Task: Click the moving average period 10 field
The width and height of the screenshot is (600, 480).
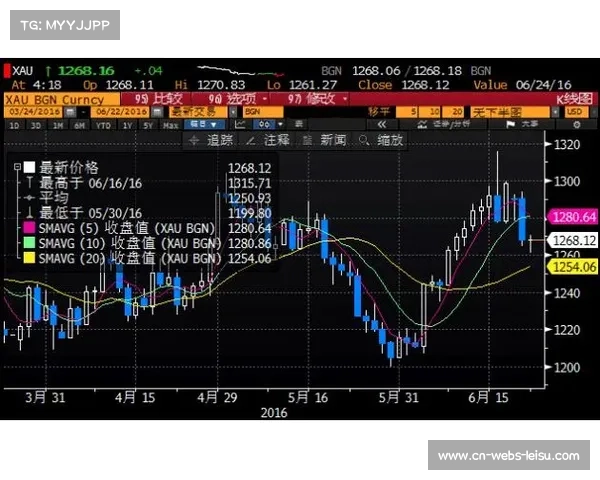Action: click(x=432, y=112)
